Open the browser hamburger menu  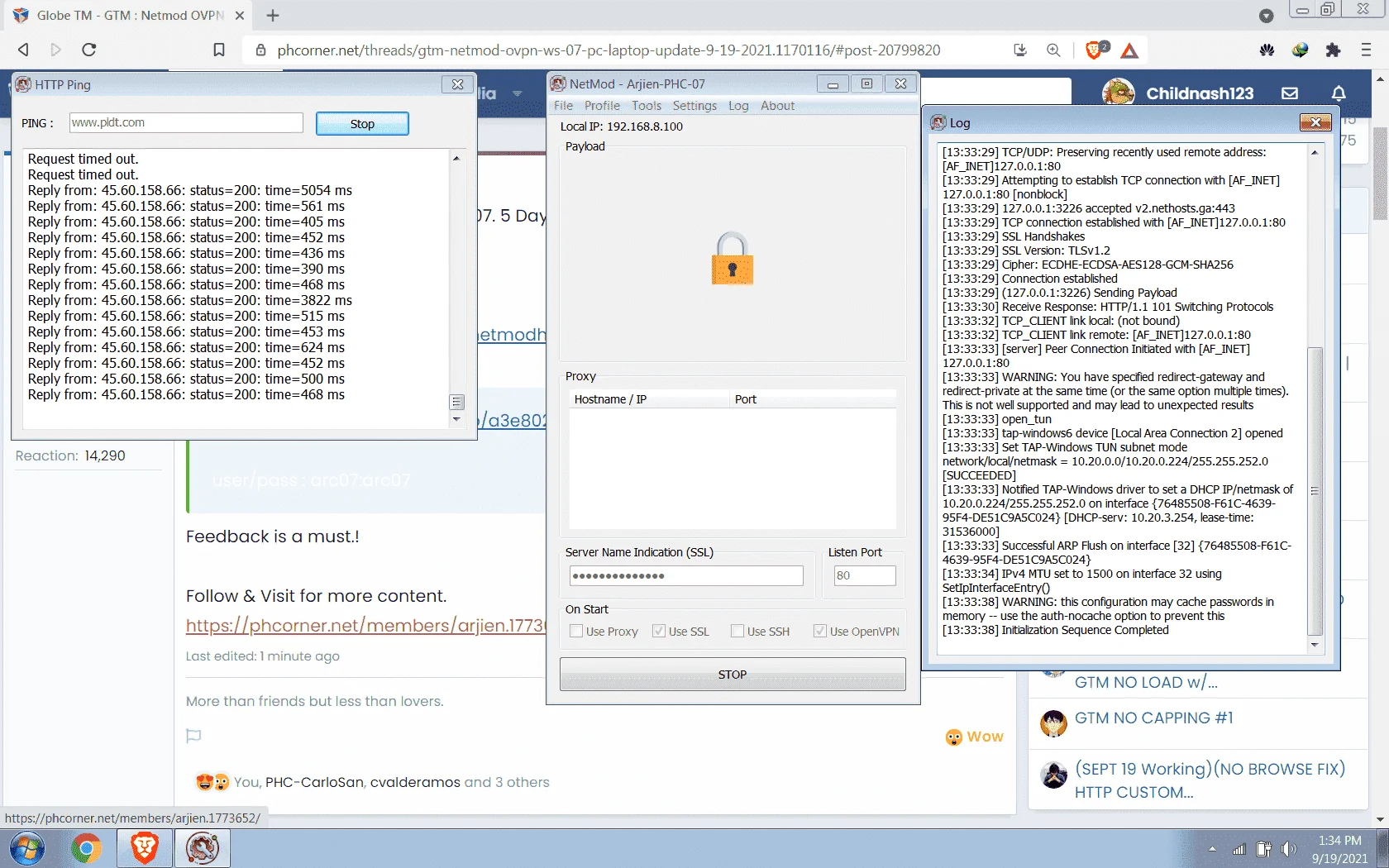[x=1366, y=50]
